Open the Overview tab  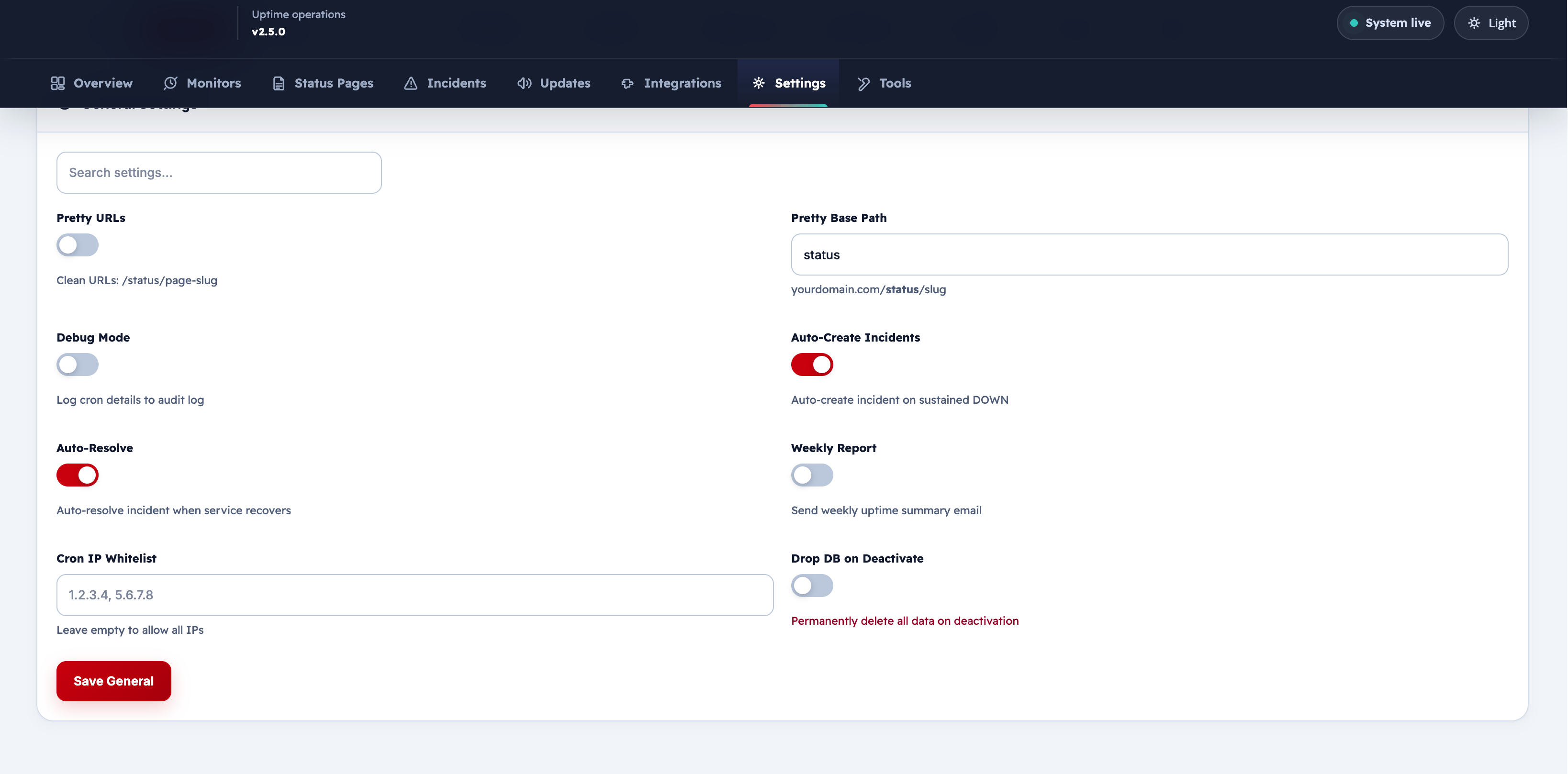click(91, 83)
